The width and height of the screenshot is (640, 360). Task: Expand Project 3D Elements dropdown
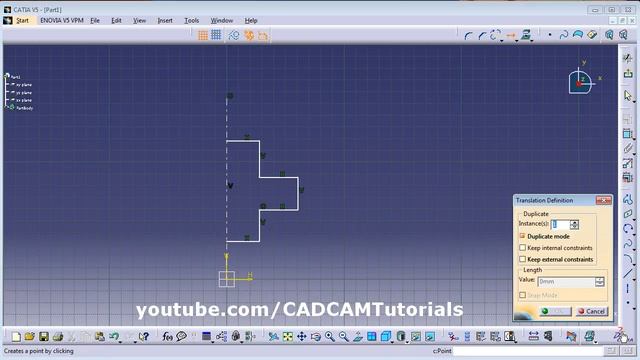[532, 40]
